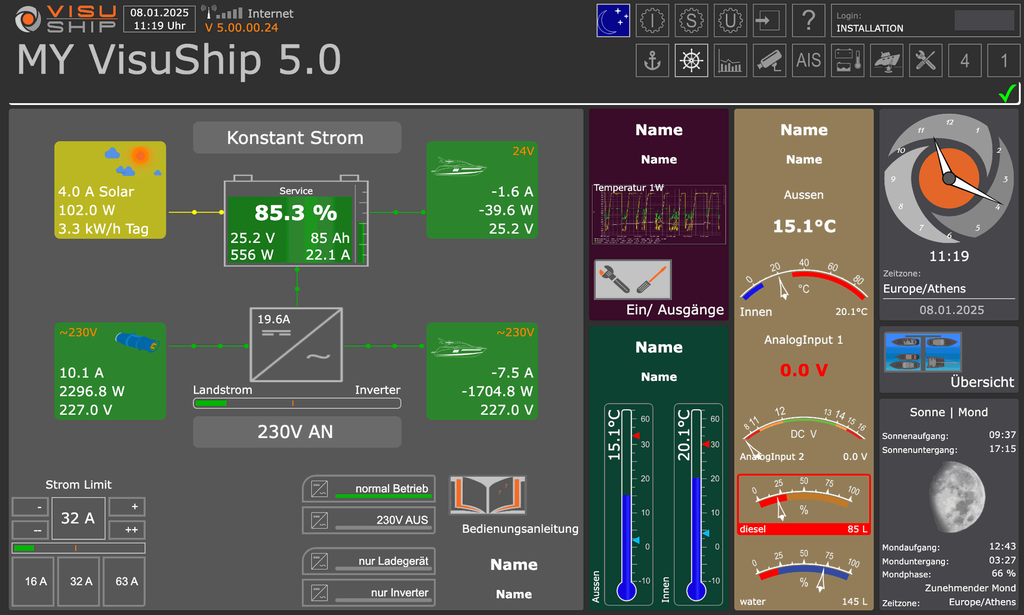Click the circled U toolbar icon
1024x615 pixels.
(x=730, y=21)
